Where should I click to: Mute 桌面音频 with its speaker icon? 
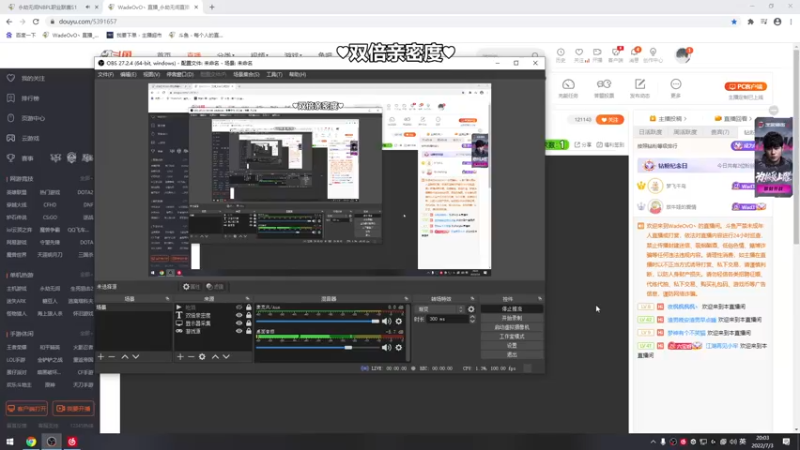point(387,347)
